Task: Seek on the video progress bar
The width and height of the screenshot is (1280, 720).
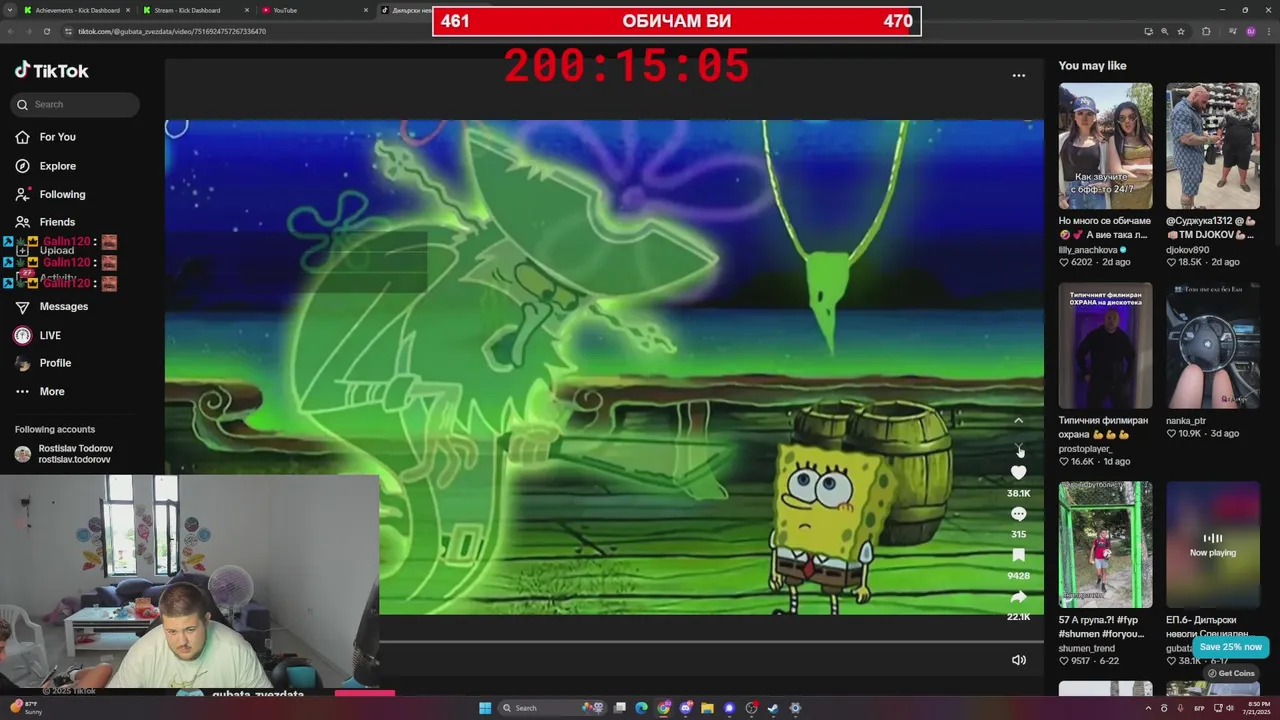Action: [x=712, y=642]
